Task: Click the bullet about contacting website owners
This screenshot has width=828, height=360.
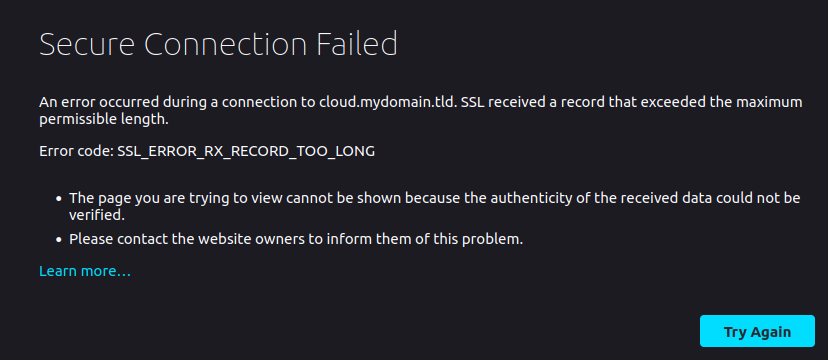Action: pyautogui.click(x=296, y=239)
